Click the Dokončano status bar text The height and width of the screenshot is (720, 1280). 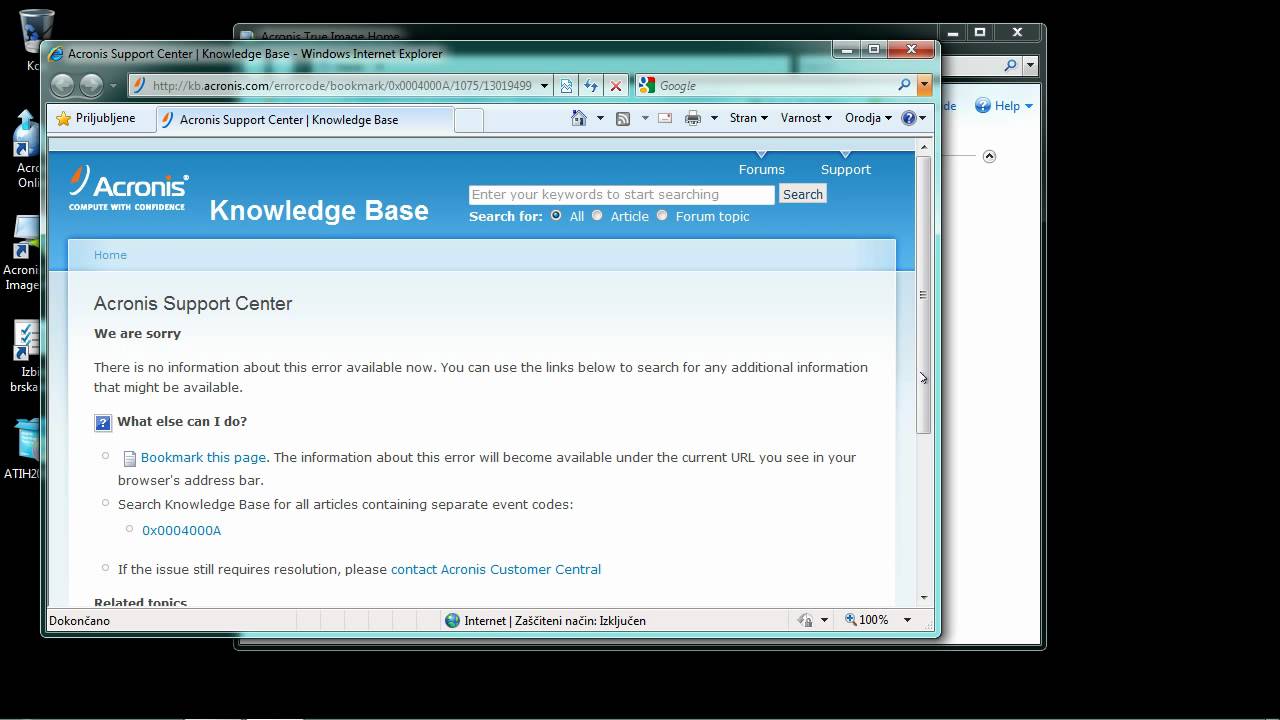79,620
